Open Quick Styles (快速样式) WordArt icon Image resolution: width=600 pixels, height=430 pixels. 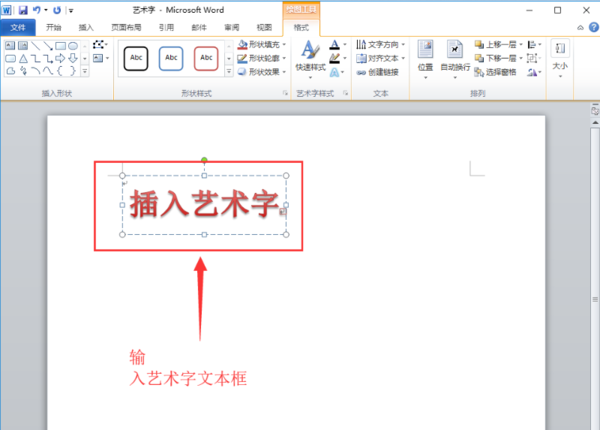click(x=310, y=59)
